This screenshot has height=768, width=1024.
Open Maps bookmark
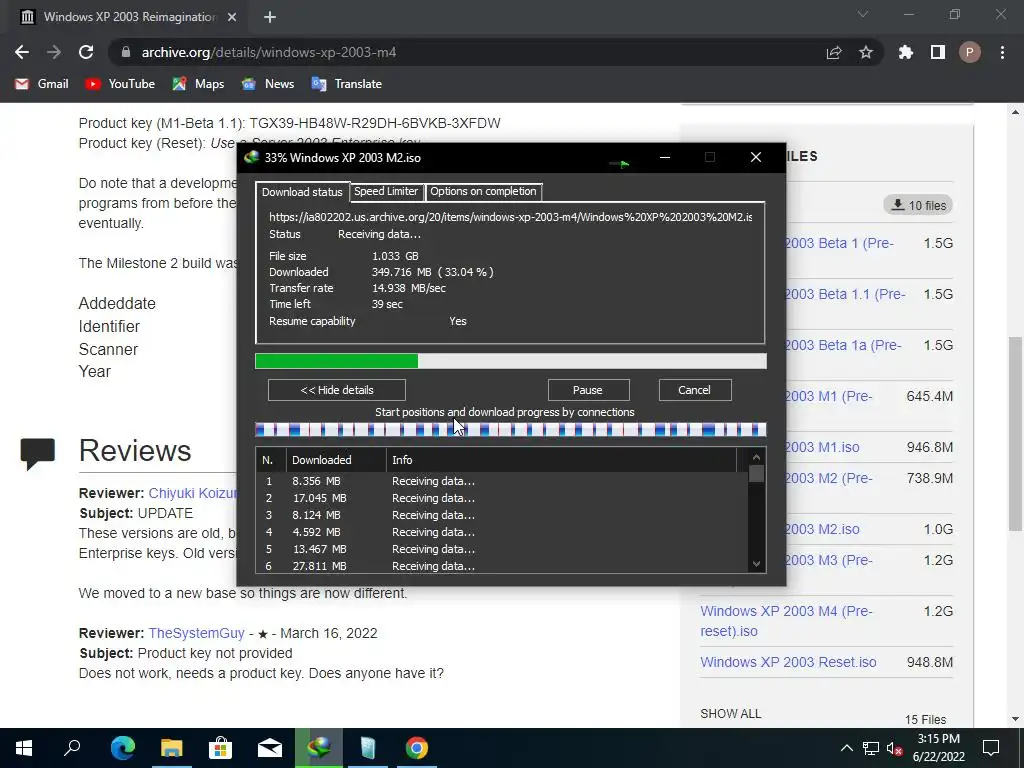coord(199,84)
